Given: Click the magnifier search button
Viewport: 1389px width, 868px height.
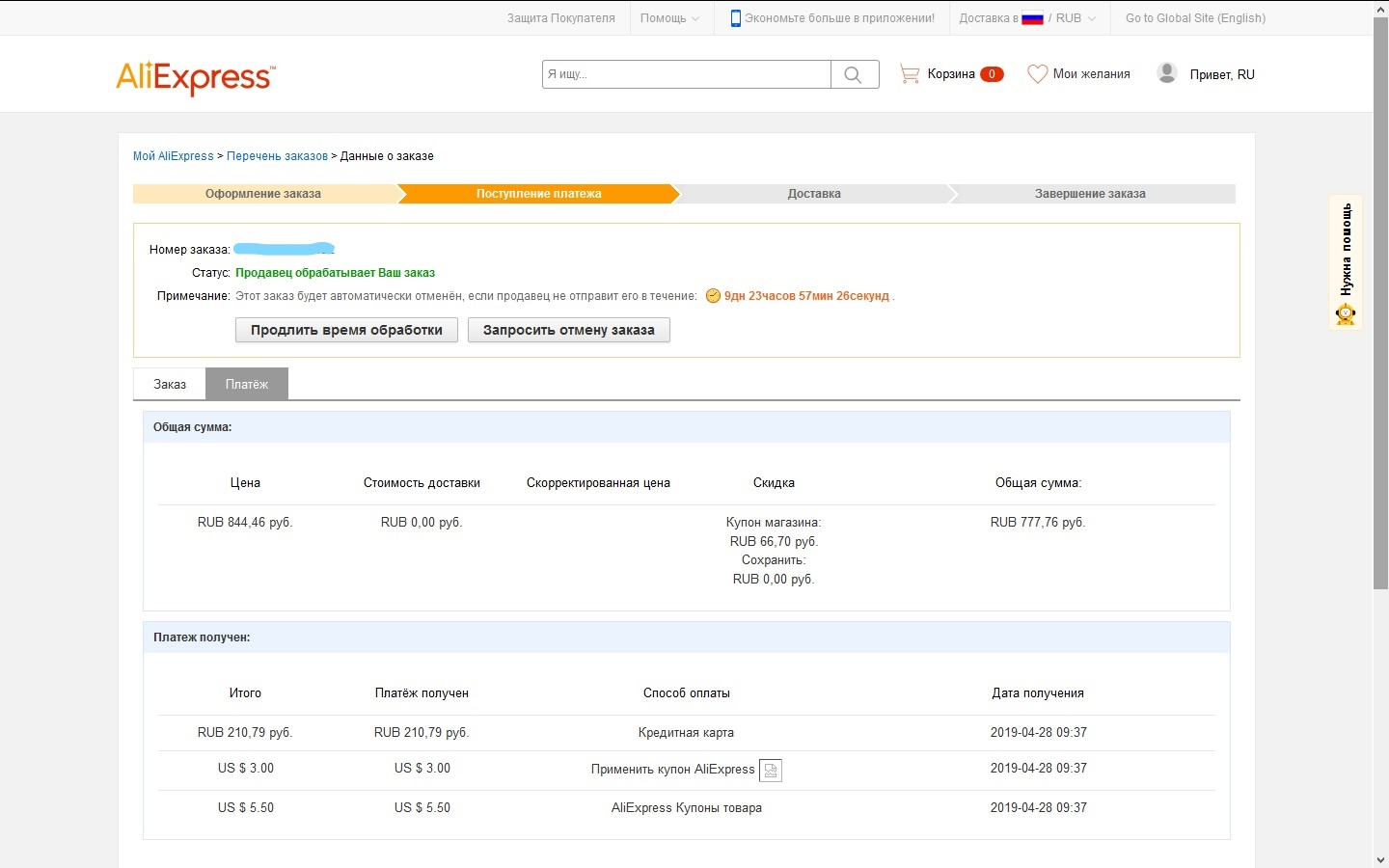Looking at the screenshot, I should pos(854,74).
